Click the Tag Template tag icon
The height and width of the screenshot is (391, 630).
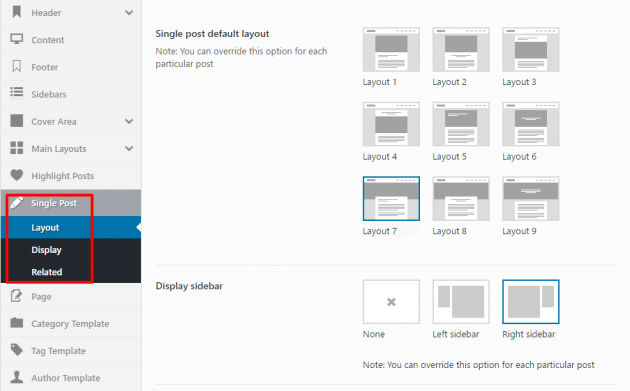16,350
